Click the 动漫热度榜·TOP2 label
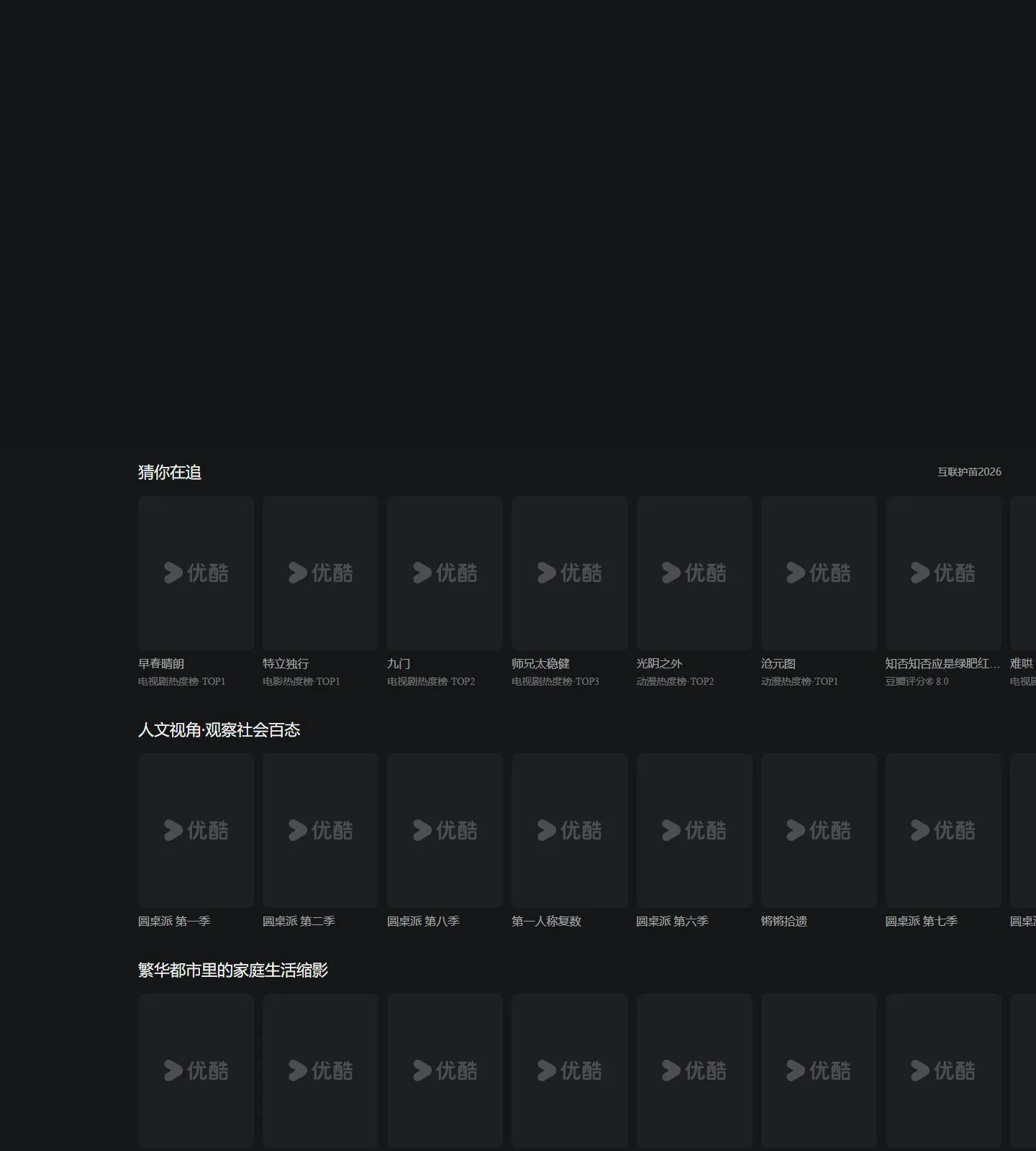 tap(675, 681)
